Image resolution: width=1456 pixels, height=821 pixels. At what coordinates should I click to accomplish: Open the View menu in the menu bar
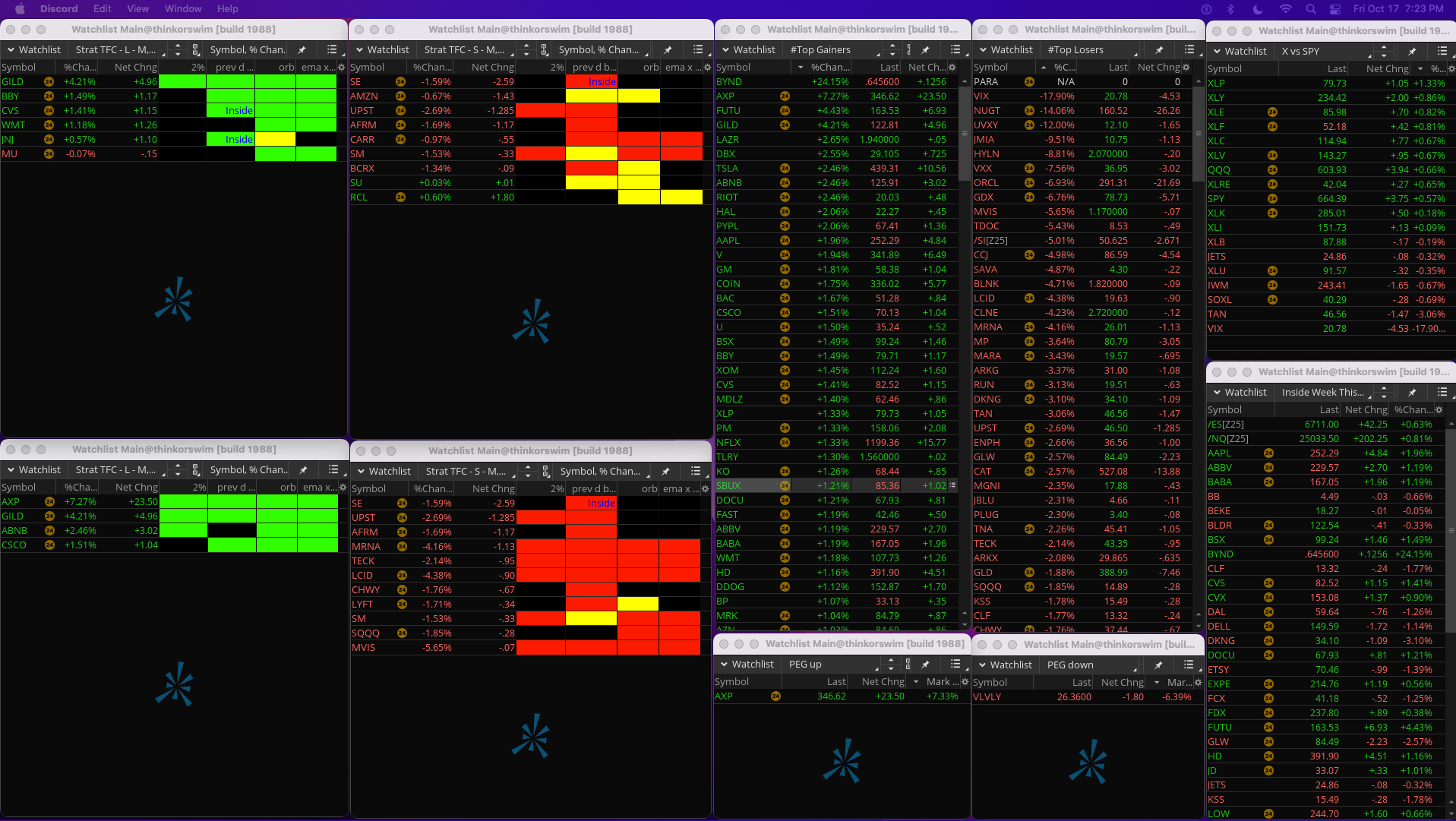pyautogui.click(x=137, y=9)
